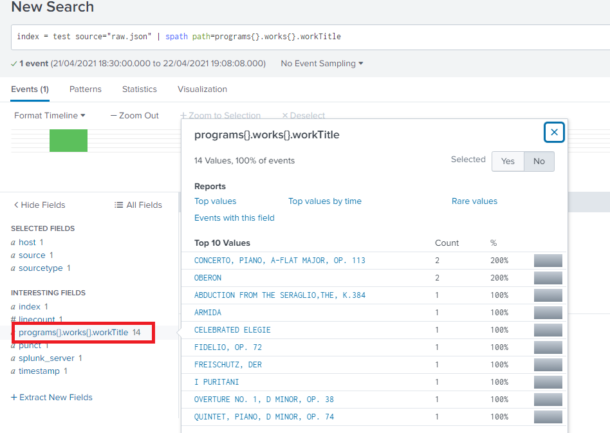This screenshot has width=610, height=433.
Task: Open Events with this field
Action: click(234, 218)
